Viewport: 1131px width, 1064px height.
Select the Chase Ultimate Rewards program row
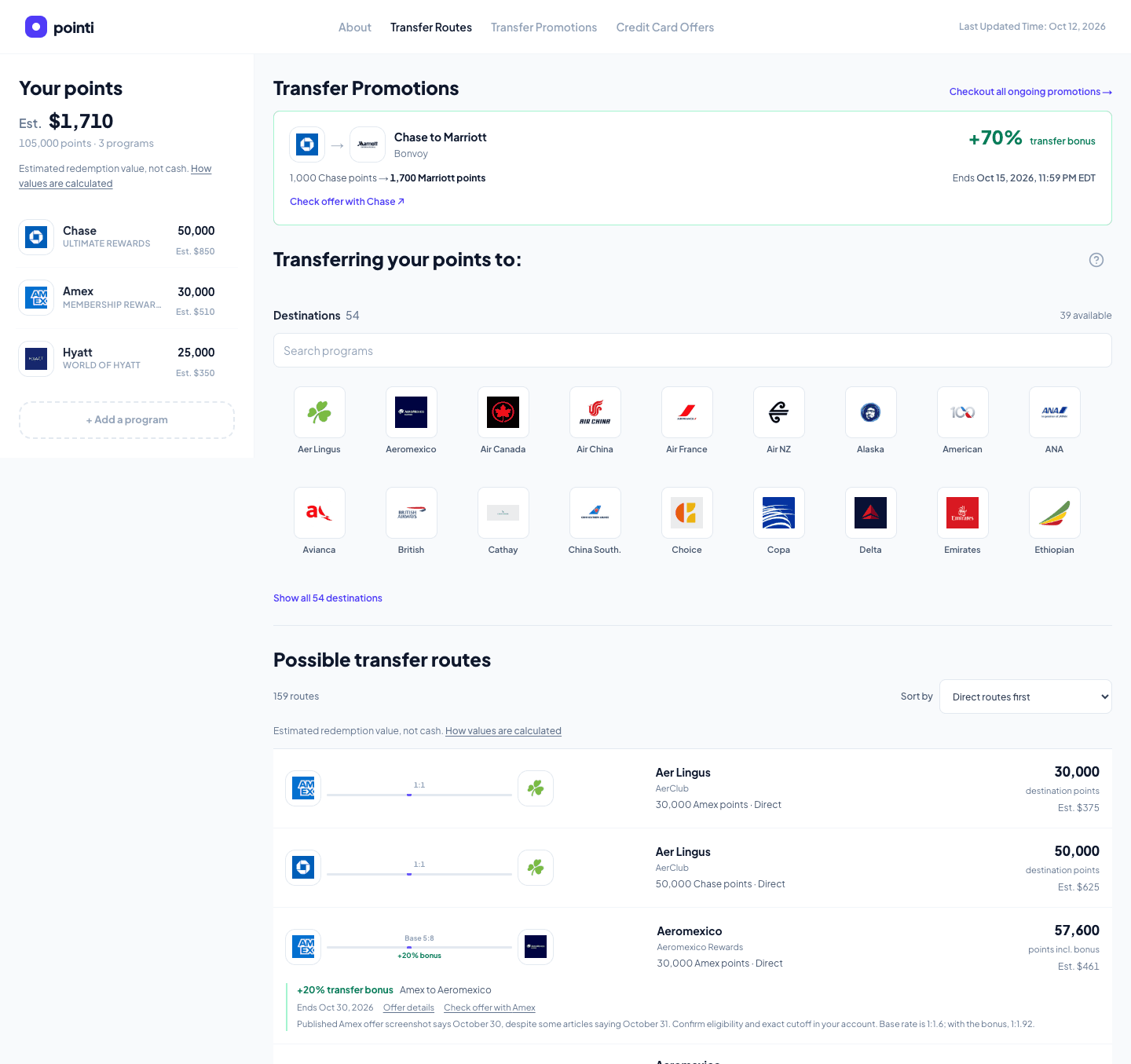[x=126, y=238]
